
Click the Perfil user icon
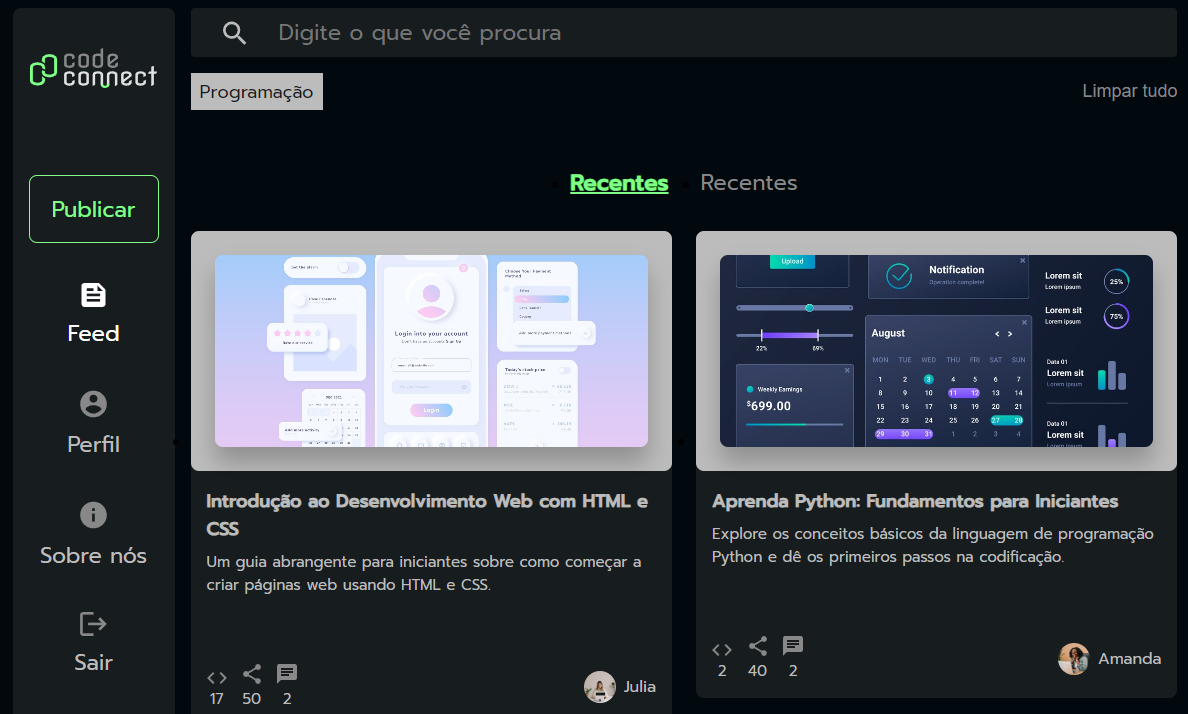[x=93, y=404]
